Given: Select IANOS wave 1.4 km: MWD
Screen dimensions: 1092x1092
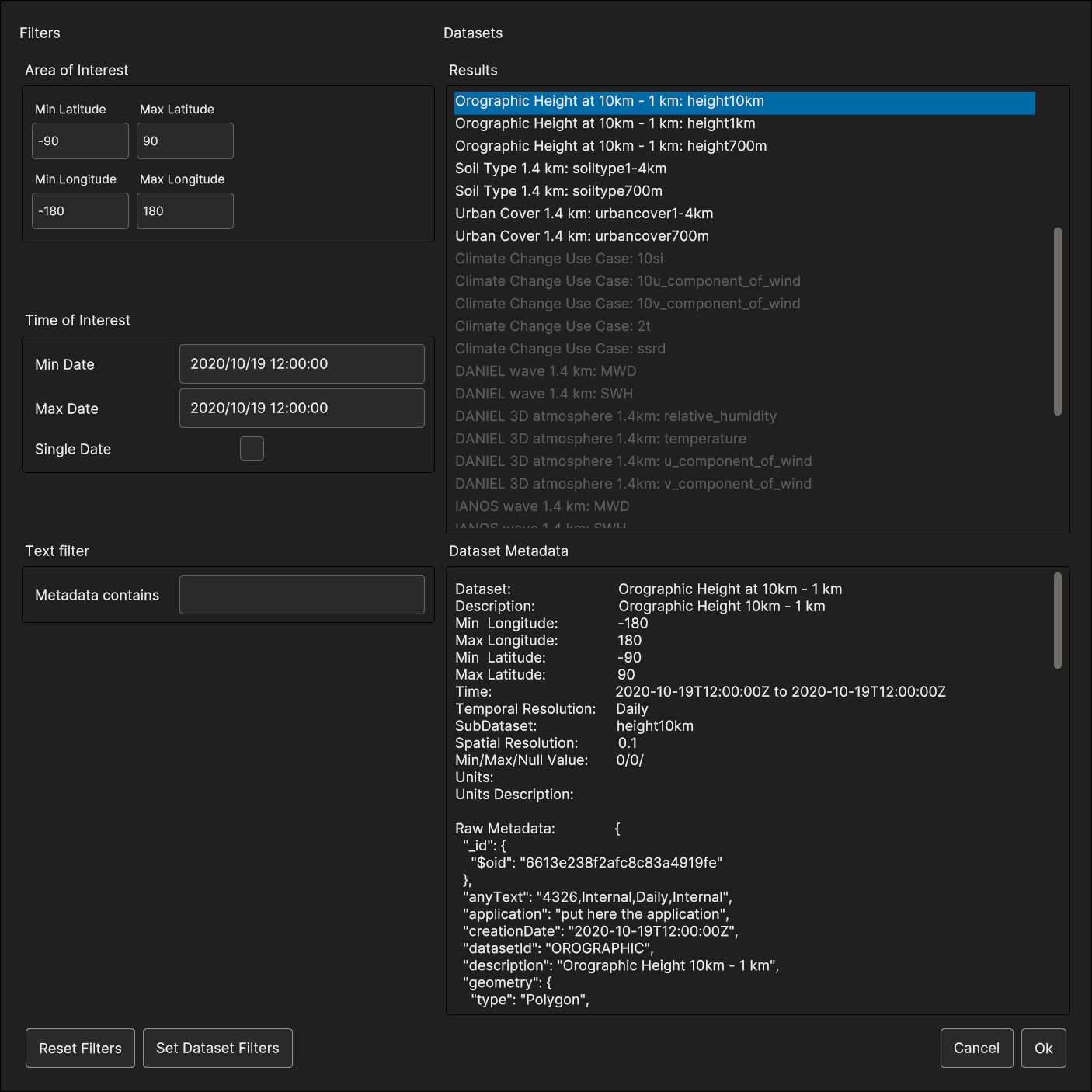Looking at the screenshot, I should point(744,506).
